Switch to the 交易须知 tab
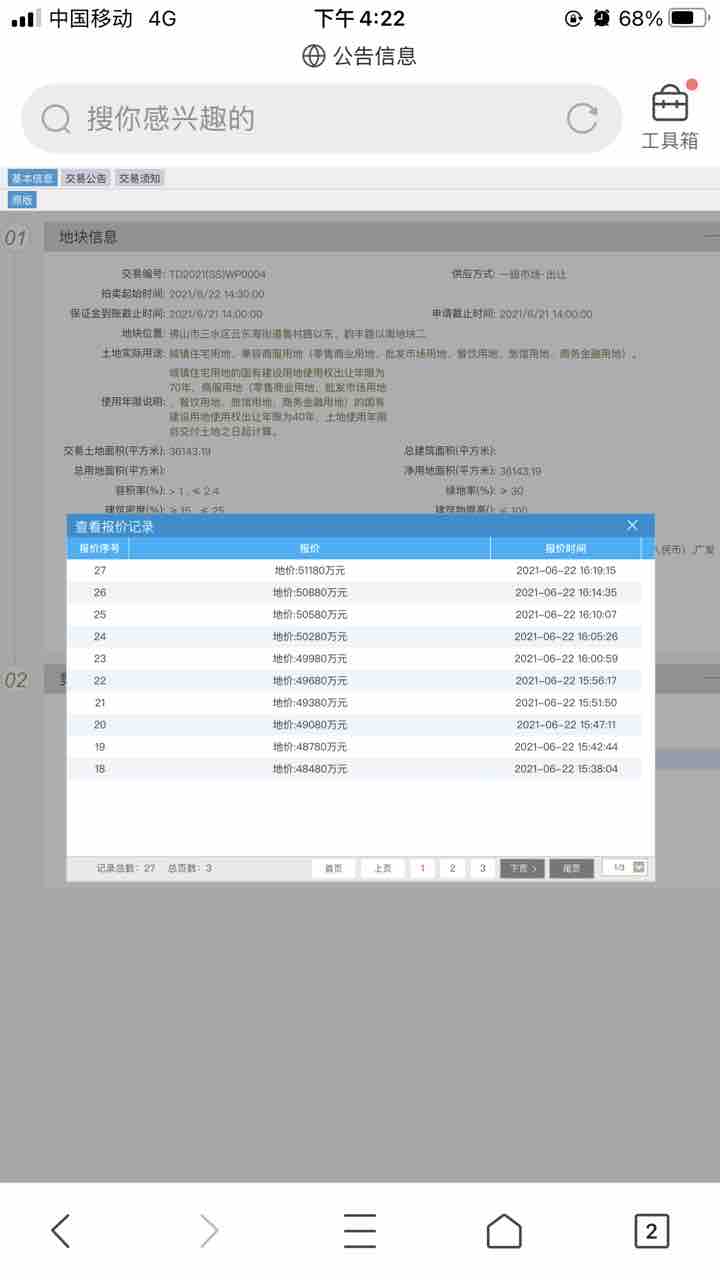Image resolution: width=720 pixels, height=1280 pixels. pyautogui.click(x=139, y=178)
